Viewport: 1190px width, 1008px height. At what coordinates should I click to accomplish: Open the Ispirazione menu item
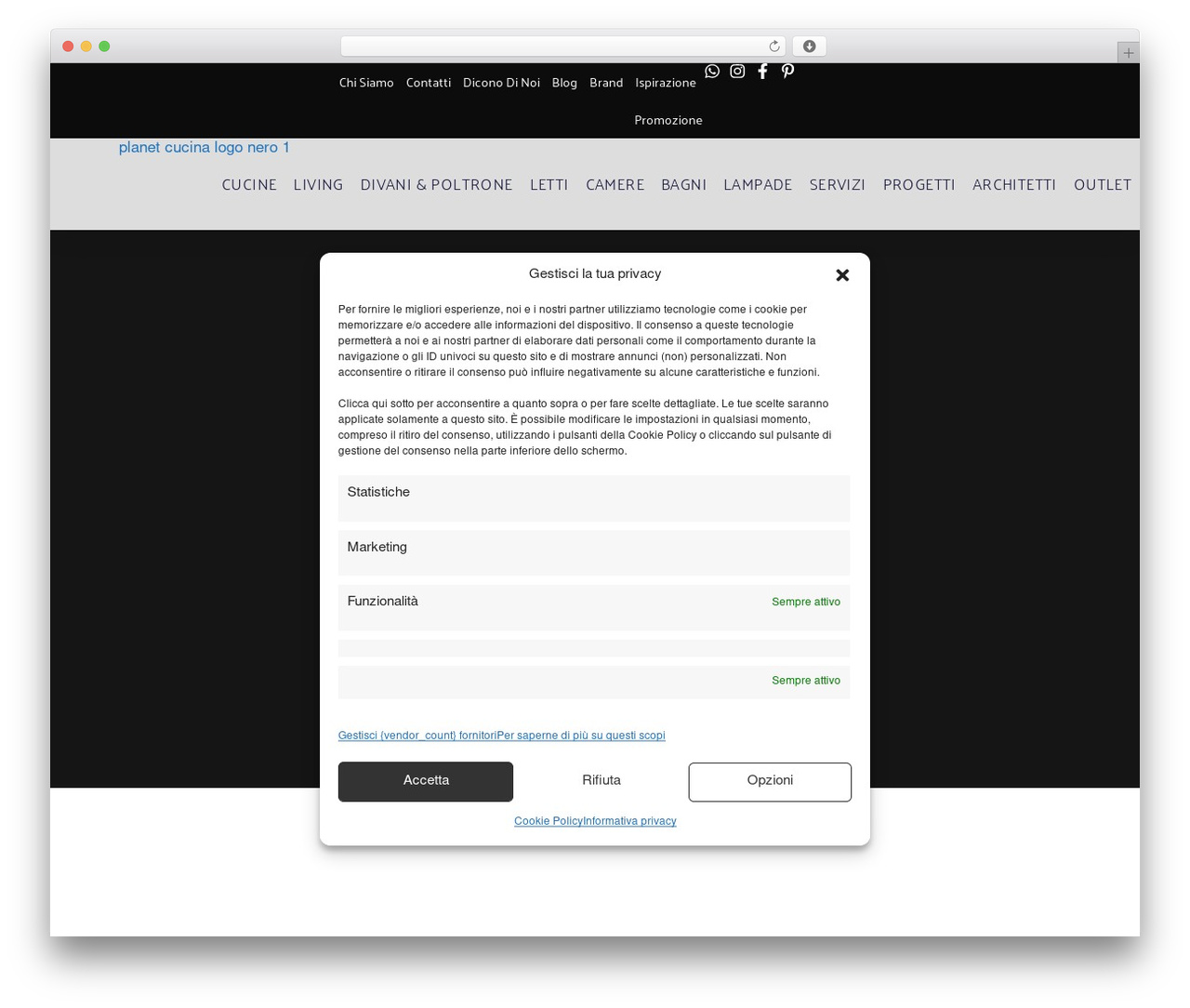[666, 83]
